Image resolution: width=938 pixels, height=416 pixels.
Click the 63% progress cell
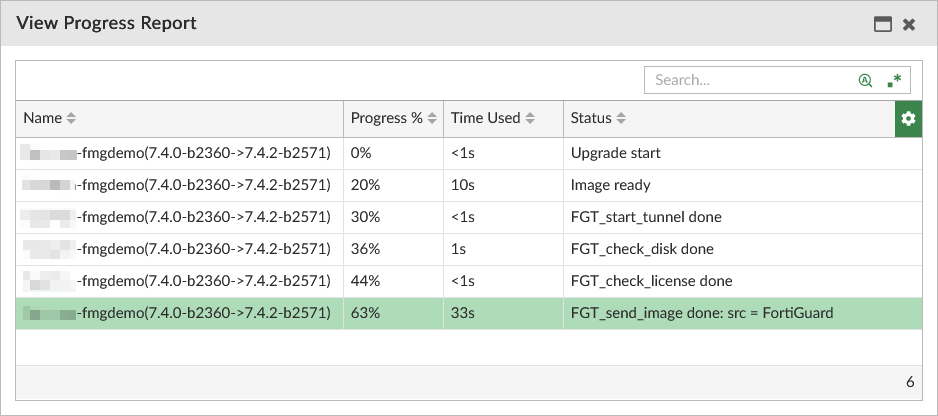point(366,313)
